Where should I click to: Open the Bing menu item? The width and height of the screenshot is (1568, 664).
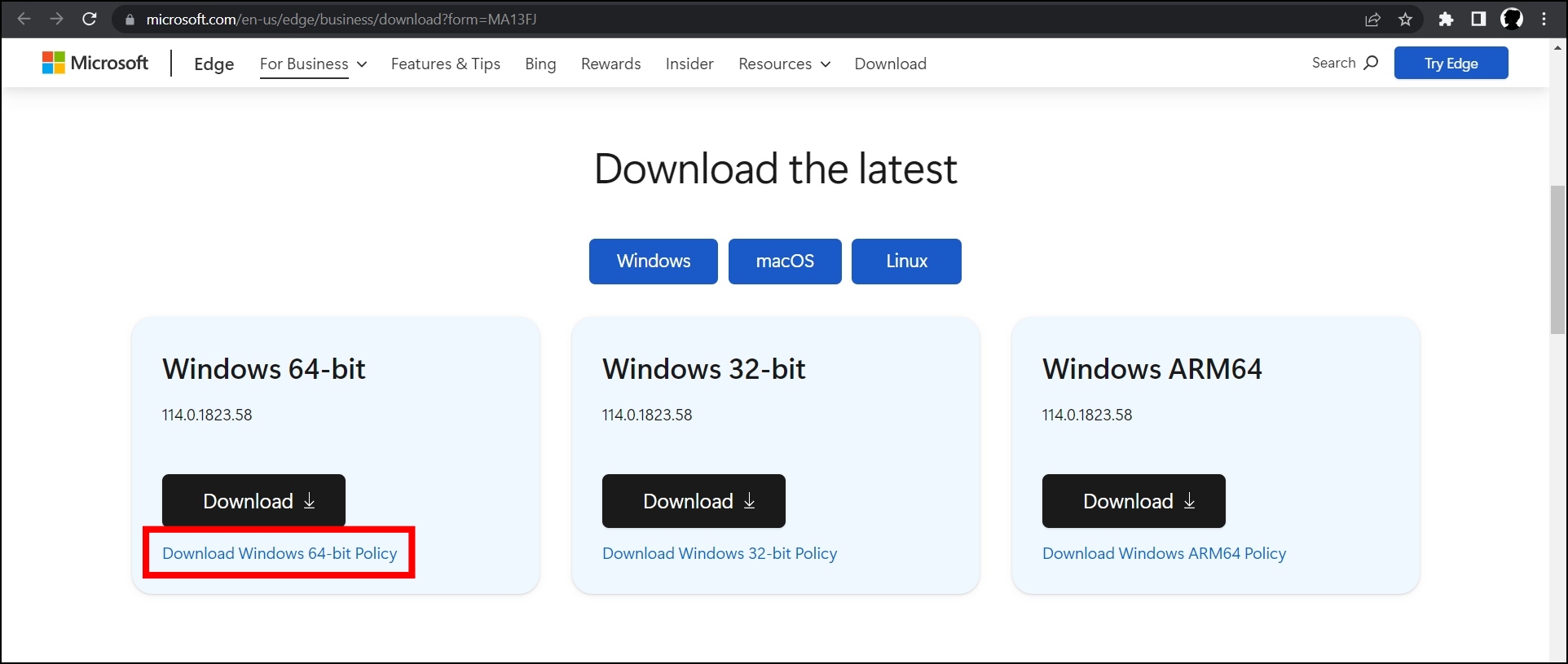(x=540, y=64)
